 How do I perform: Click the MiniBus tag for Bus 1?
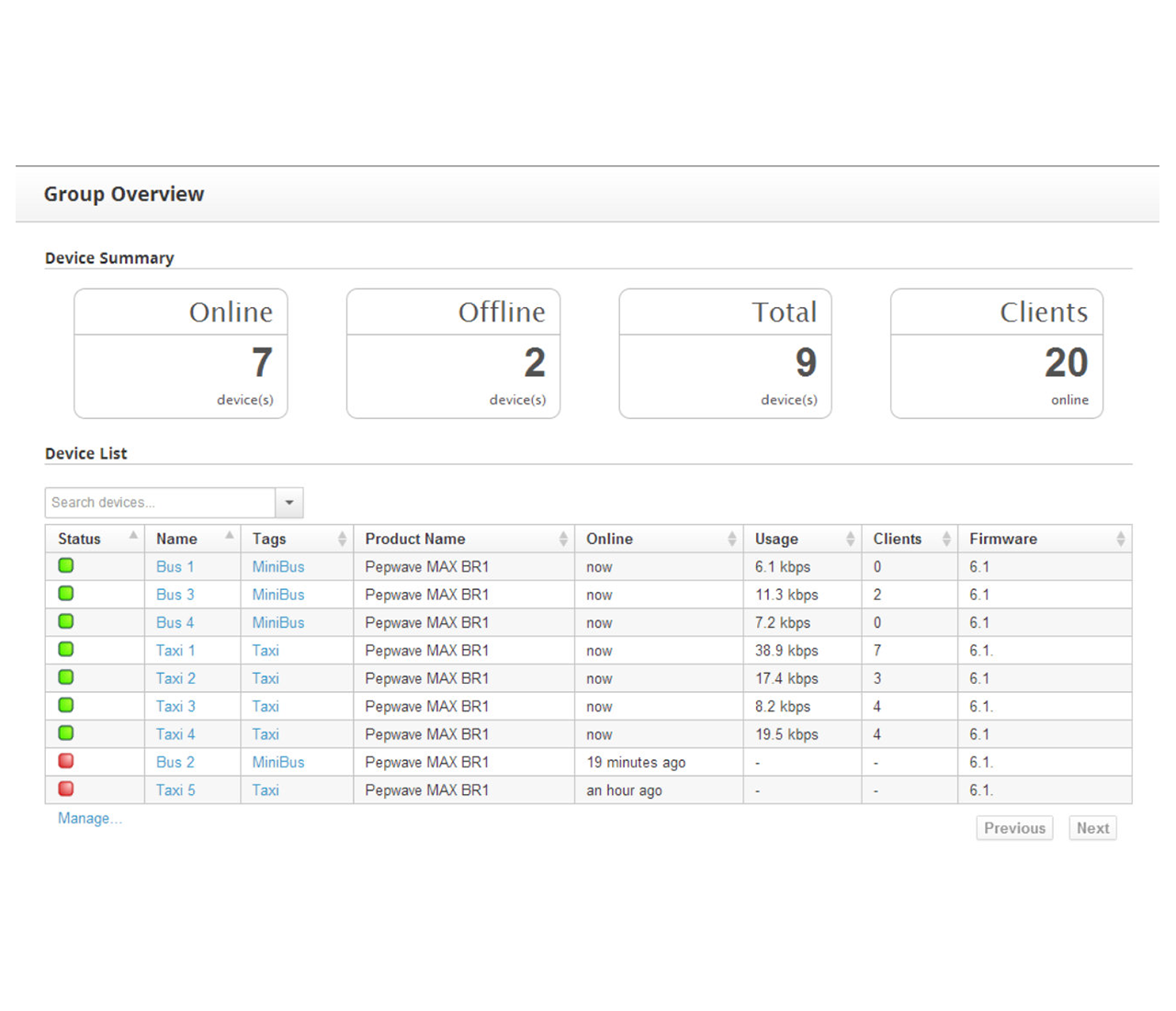click(x=278, y=567)
